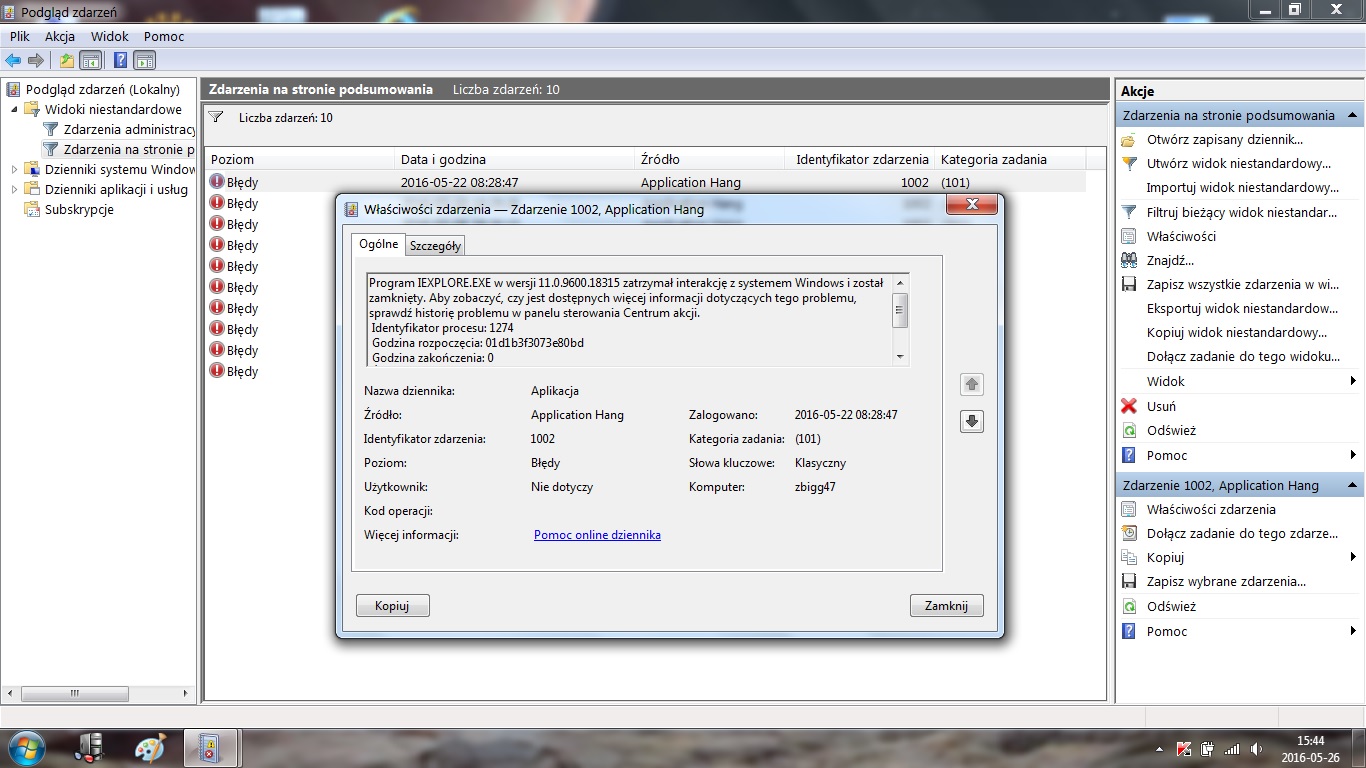Sort the list by the Poziom column
Image resolution: width=1366 pixels, height=768 pixels.
click(x=300, y=159)
